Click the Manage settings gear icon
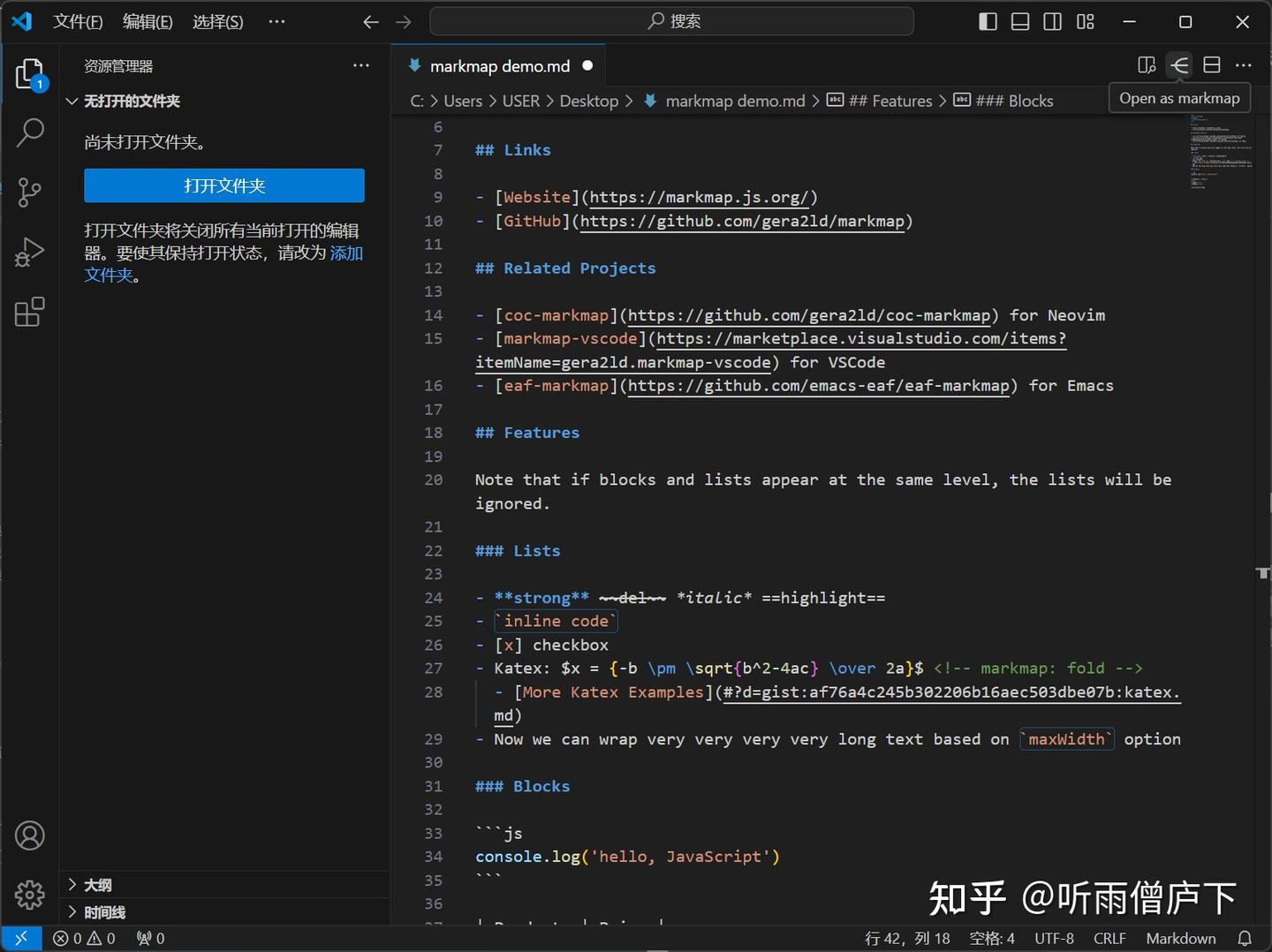 [x=29, y=895]
